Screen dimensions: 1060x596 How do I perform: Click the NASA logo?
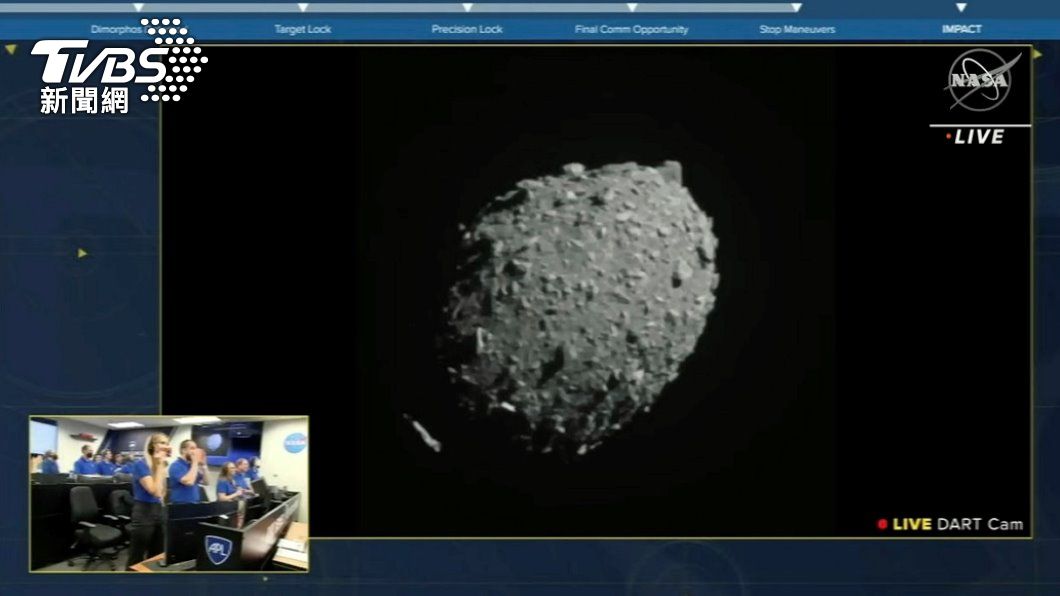982,80
